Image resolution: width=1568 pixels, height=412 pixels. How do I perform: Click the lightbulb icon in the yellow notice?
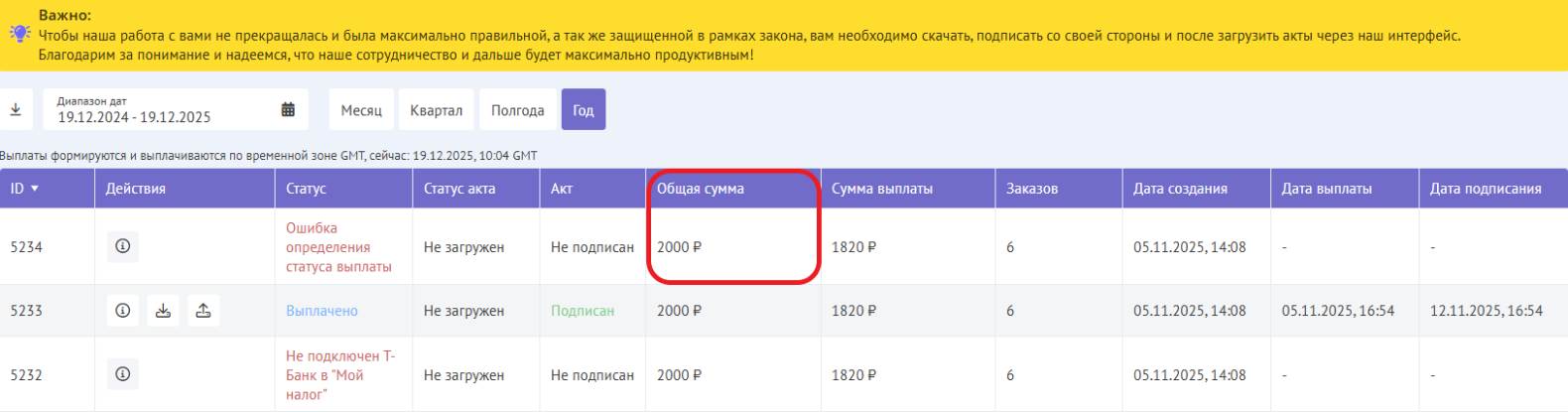coord(20,34)
